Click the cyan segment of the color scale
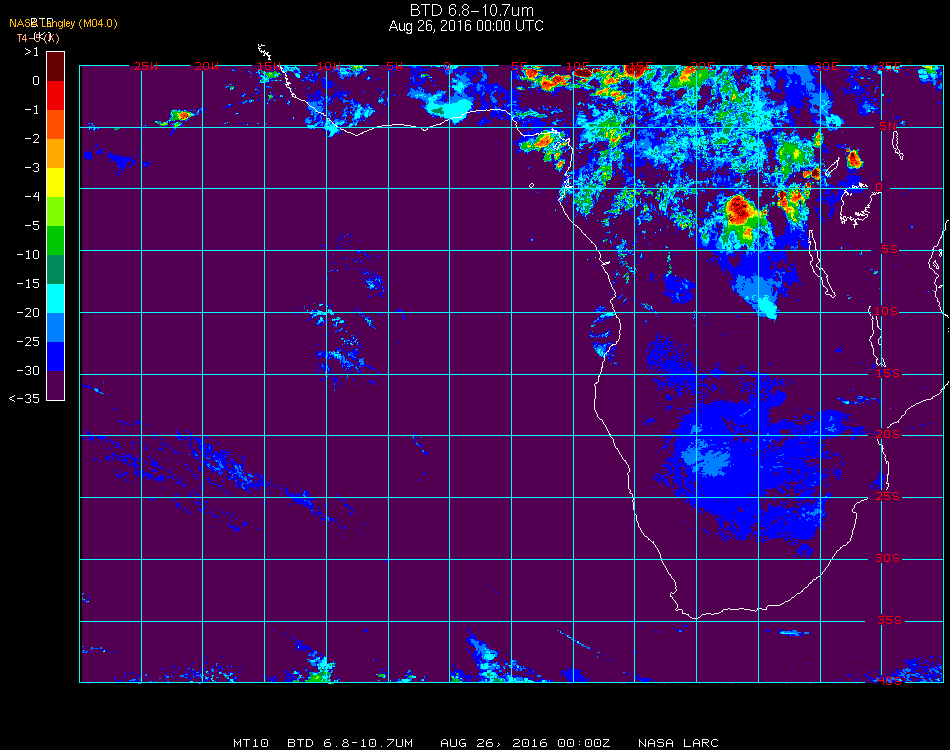The width and height of the screenshot is (950, 750). pyautogui.click(x=55, y=299)
